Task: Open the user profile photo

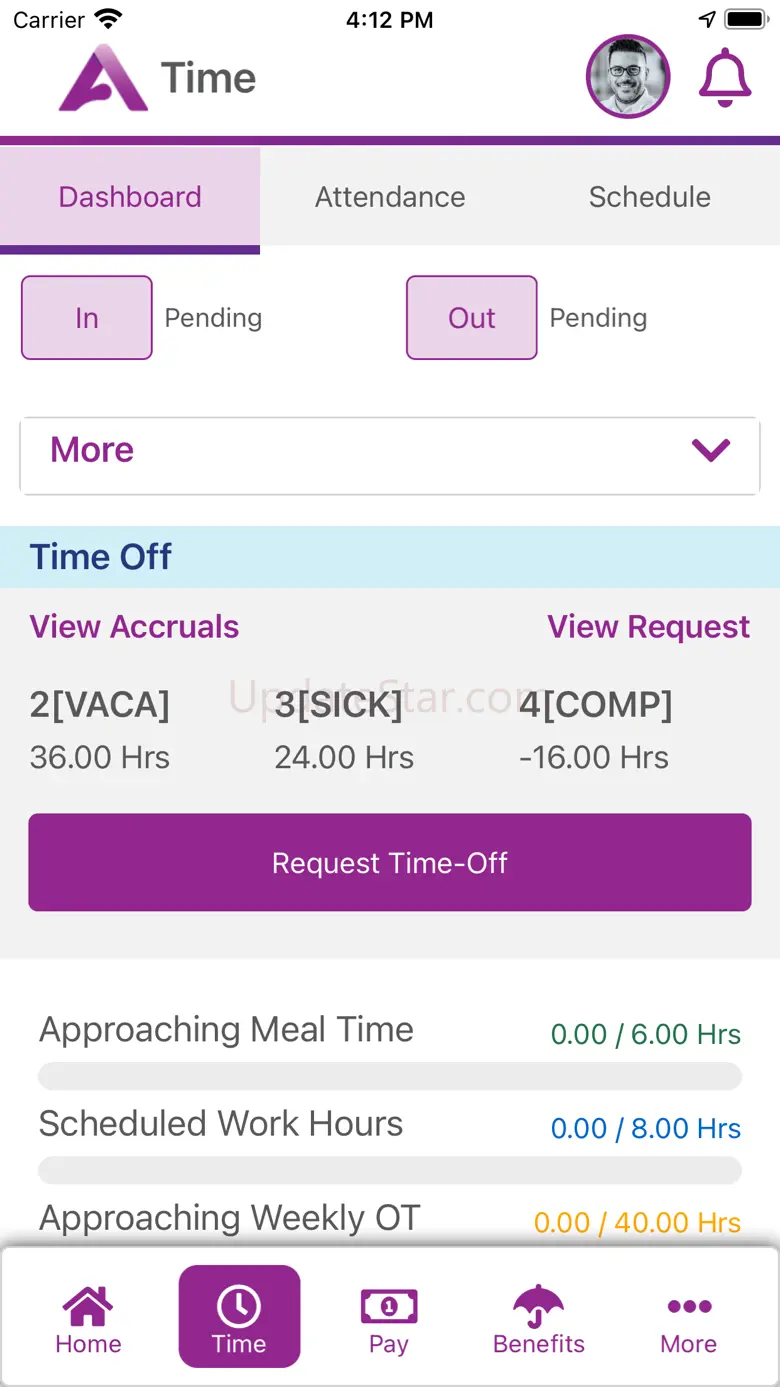Action: pos(628,77)
